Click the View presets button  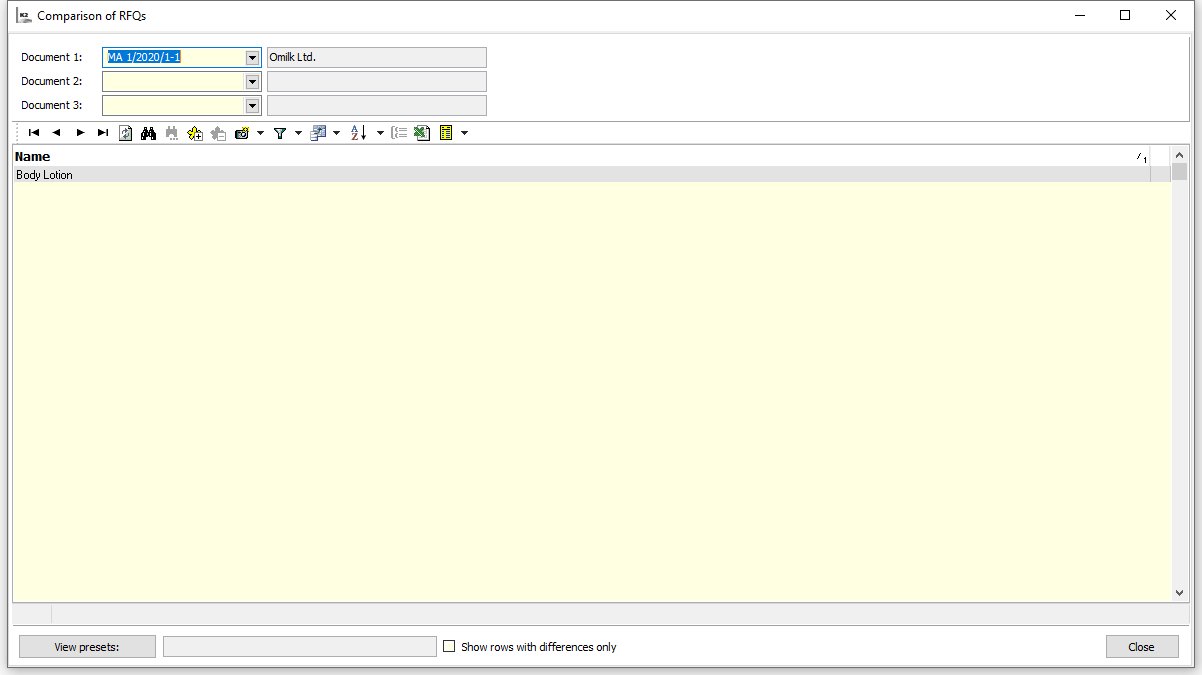point(87,647)
